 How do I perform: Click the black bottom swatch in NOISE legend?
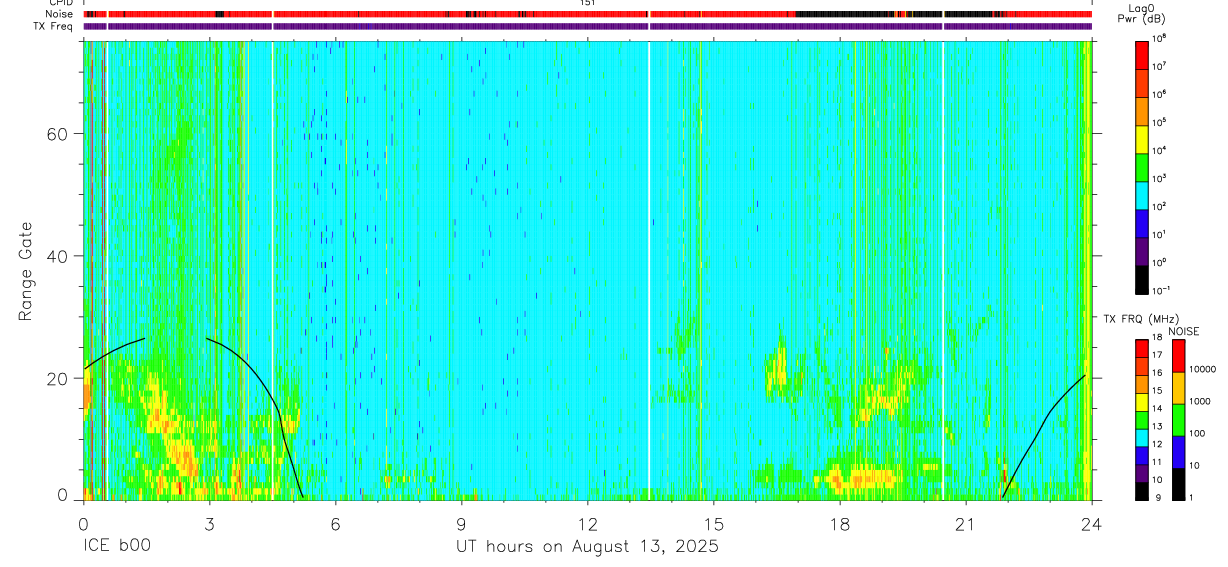point(1178,484)
